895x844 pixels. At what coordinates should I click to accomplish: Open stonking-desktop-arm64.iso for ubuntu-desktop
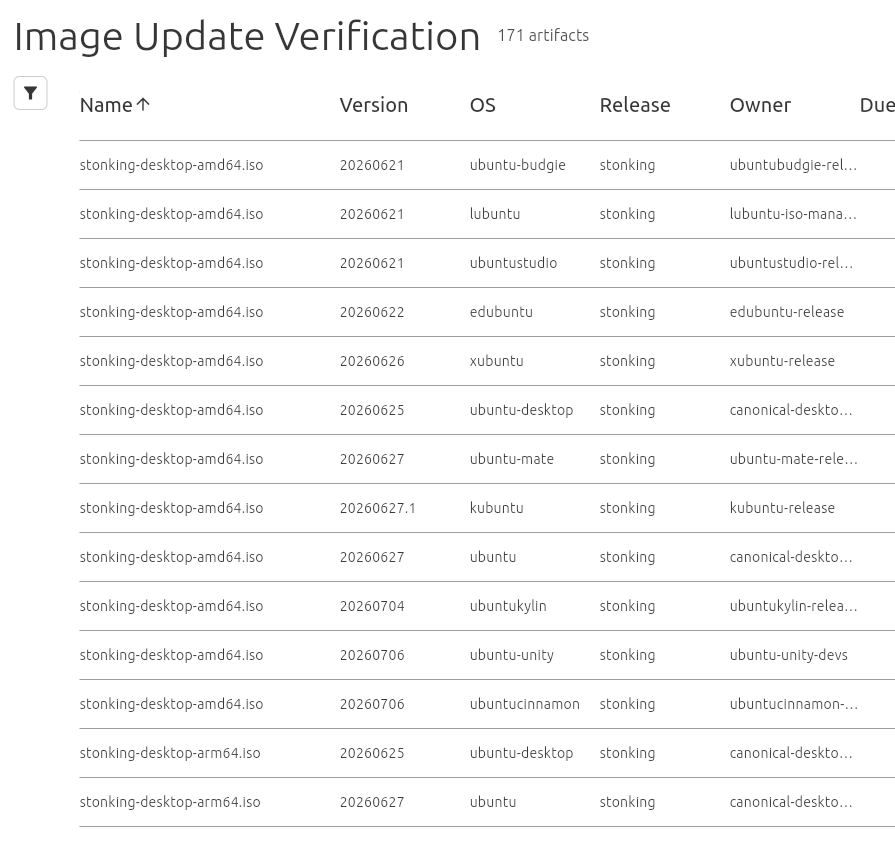coord(170,753)
